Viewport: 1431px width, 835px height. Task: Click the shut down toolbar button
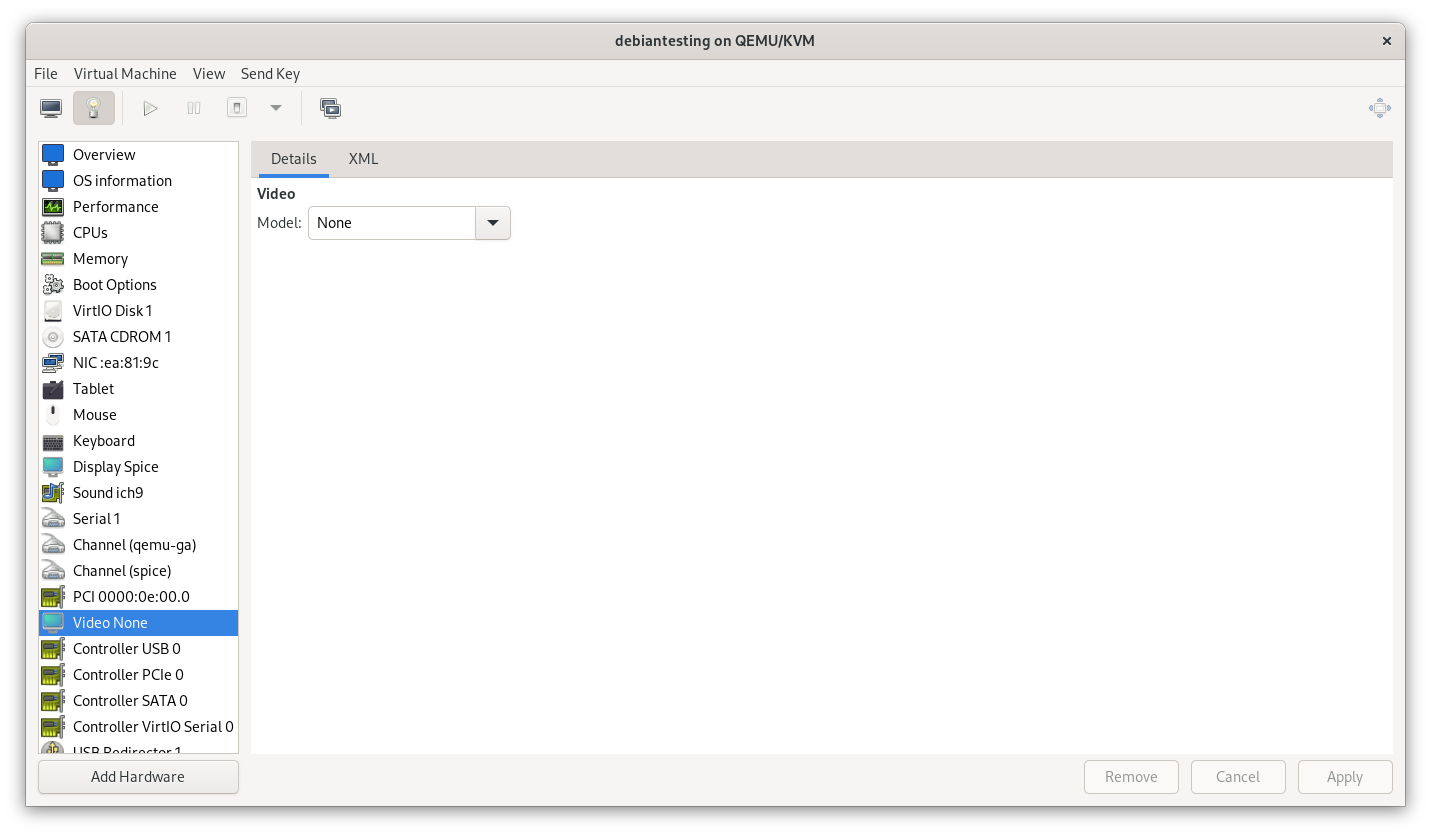(237, 108)
